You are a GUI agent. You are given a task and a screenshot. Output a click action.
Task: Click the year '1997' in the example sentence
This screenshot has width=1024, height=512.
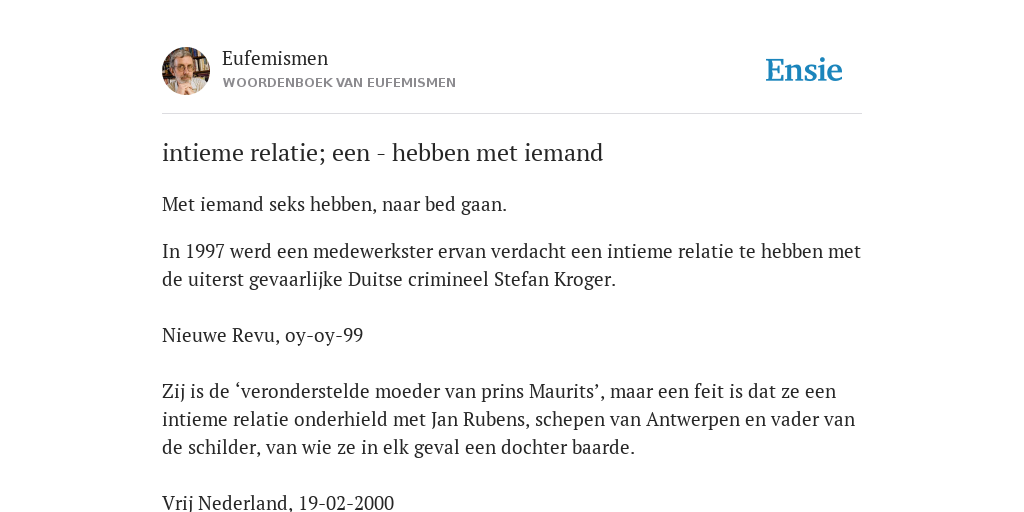click(x=205, y=251)
